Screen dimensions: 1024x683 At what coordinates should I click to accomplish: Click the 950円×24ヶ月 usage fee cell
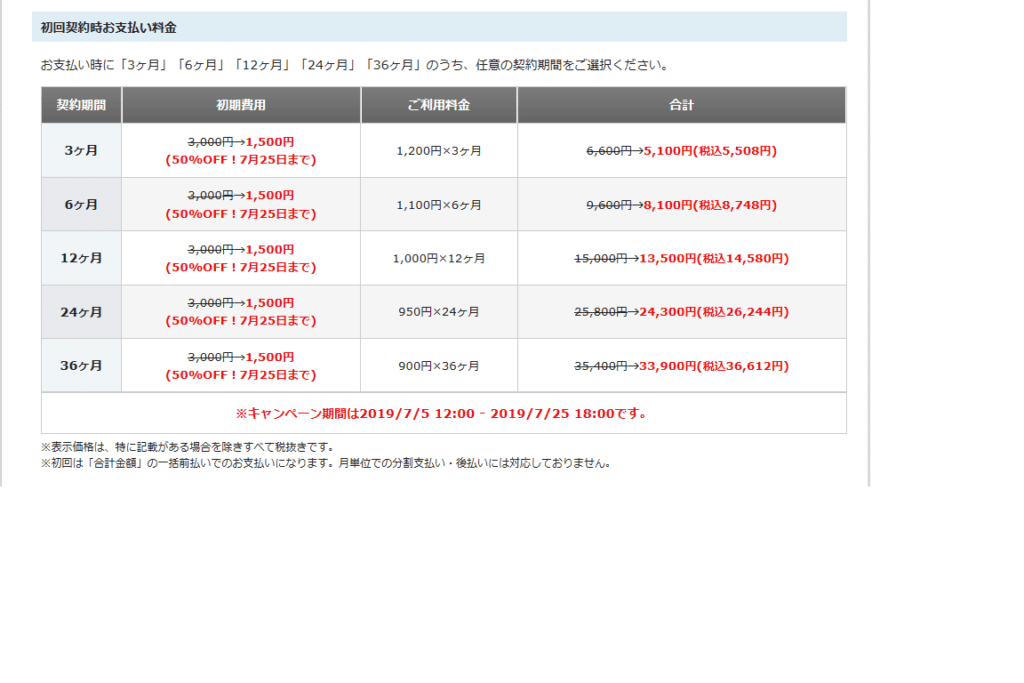coord(439,312)
